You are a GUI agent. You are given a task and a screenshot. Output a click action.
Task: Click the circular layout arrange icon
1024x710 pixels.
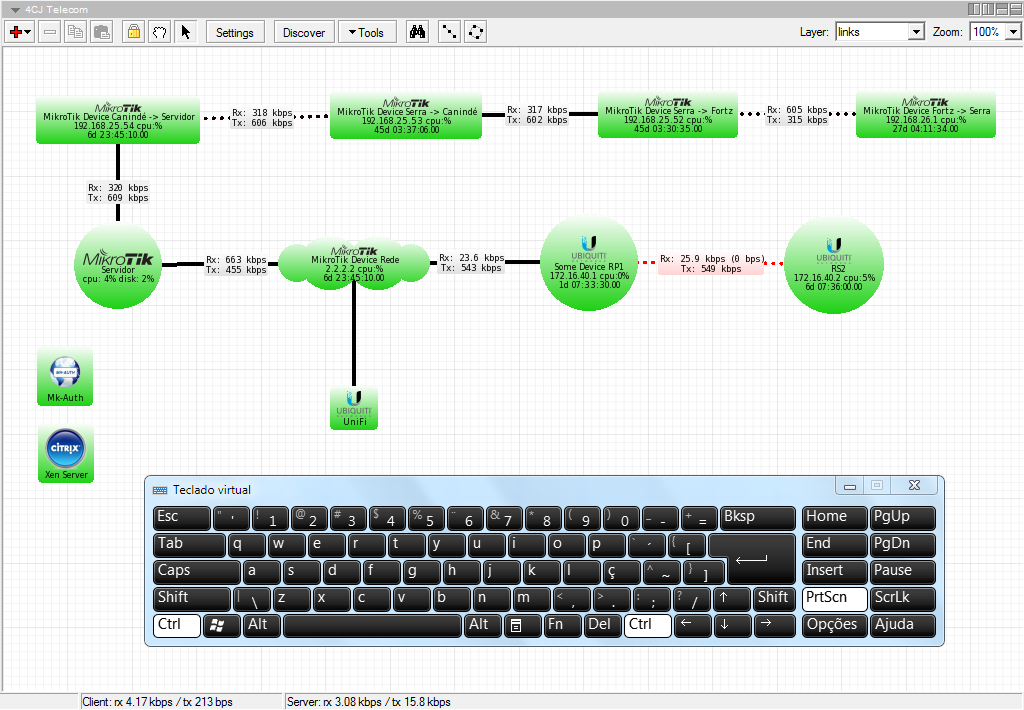pos(476,32)
